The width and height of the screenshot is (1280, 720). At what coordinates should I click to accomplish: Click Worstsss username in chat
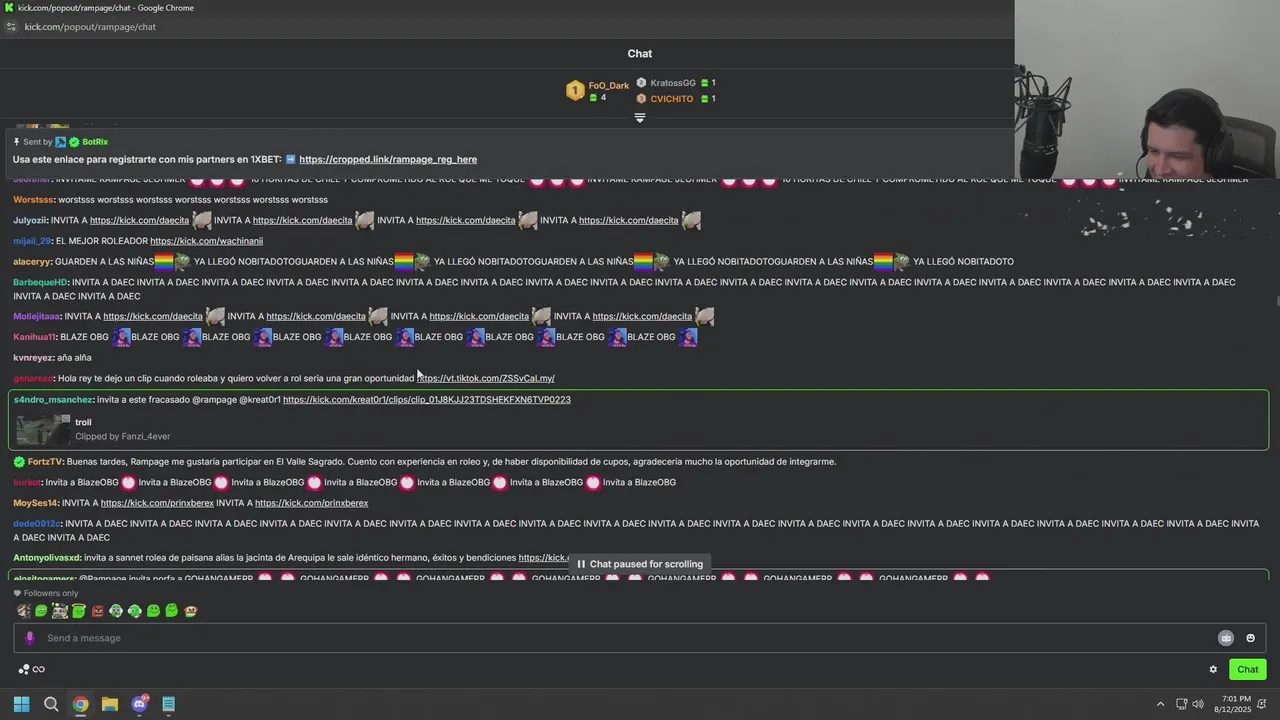coord(34,200)
